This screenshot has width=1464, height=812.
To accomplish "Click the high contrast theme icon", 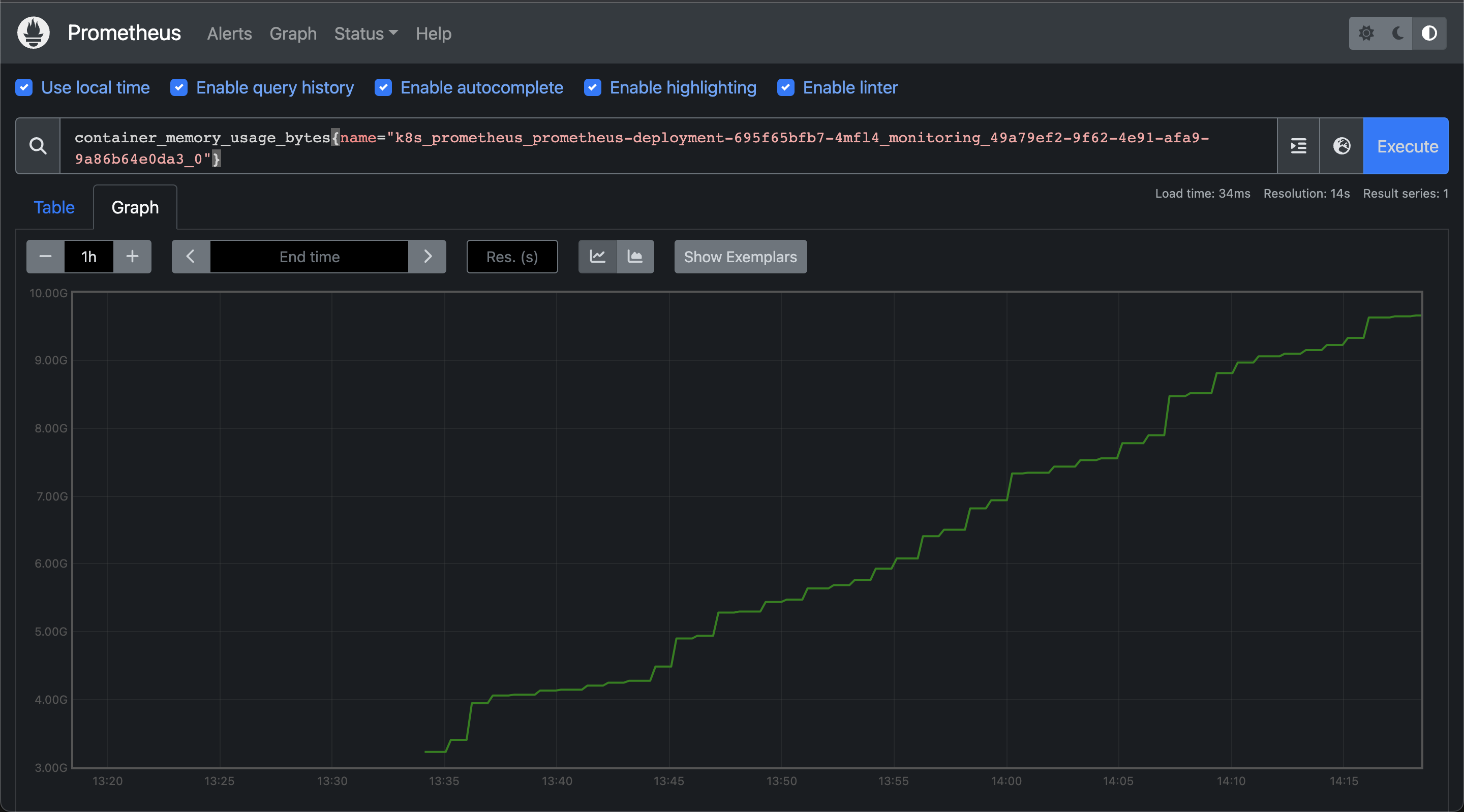I will pyautogui.click(x=1430, y=33).
